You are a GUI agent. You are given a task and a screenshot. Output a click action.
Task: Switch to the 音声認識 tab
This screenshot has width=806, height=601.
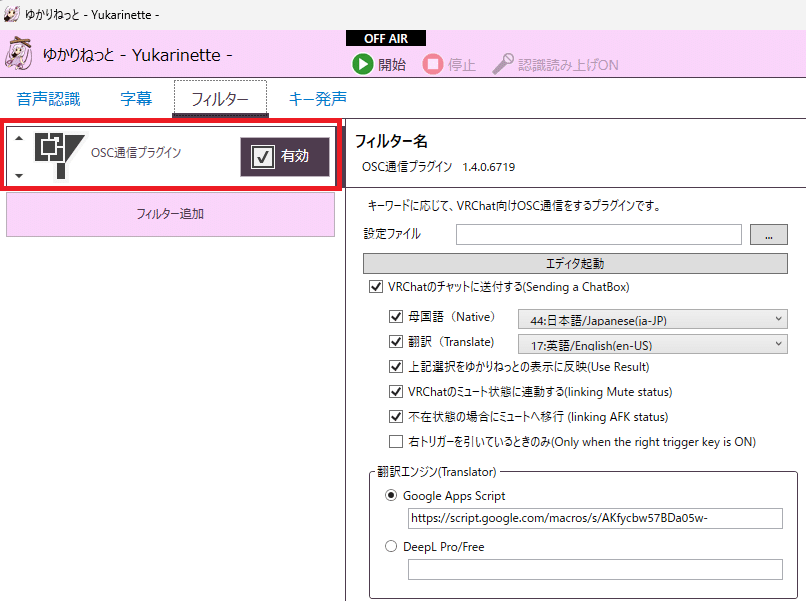point(49,98)
